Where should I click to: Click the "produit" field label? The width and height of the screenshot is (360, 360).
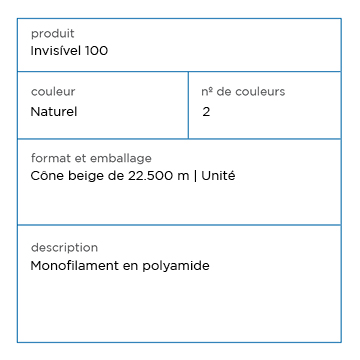(53, 34)
